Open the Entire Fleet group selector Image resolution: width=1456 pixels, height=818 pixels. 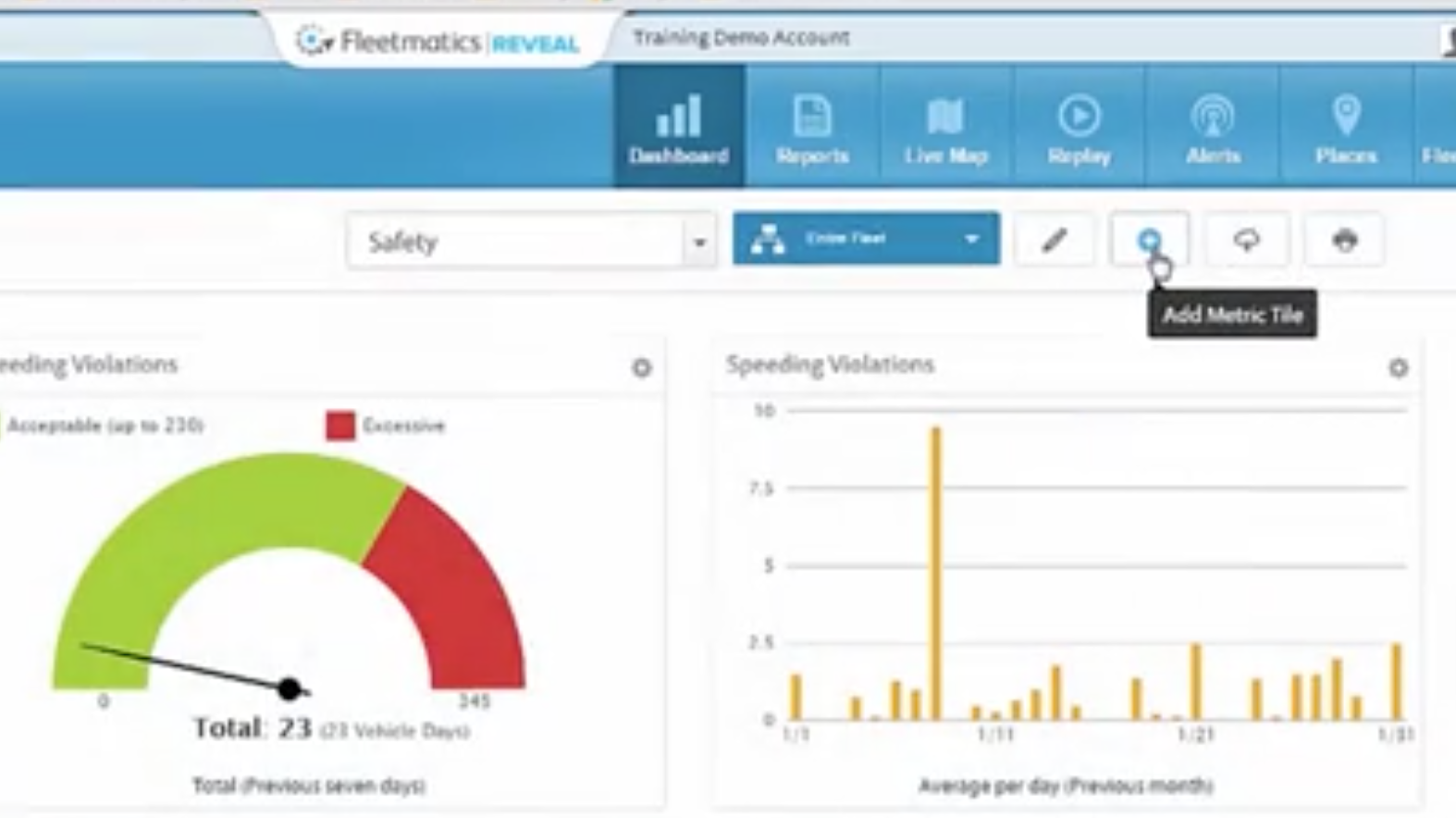(865, 239)
